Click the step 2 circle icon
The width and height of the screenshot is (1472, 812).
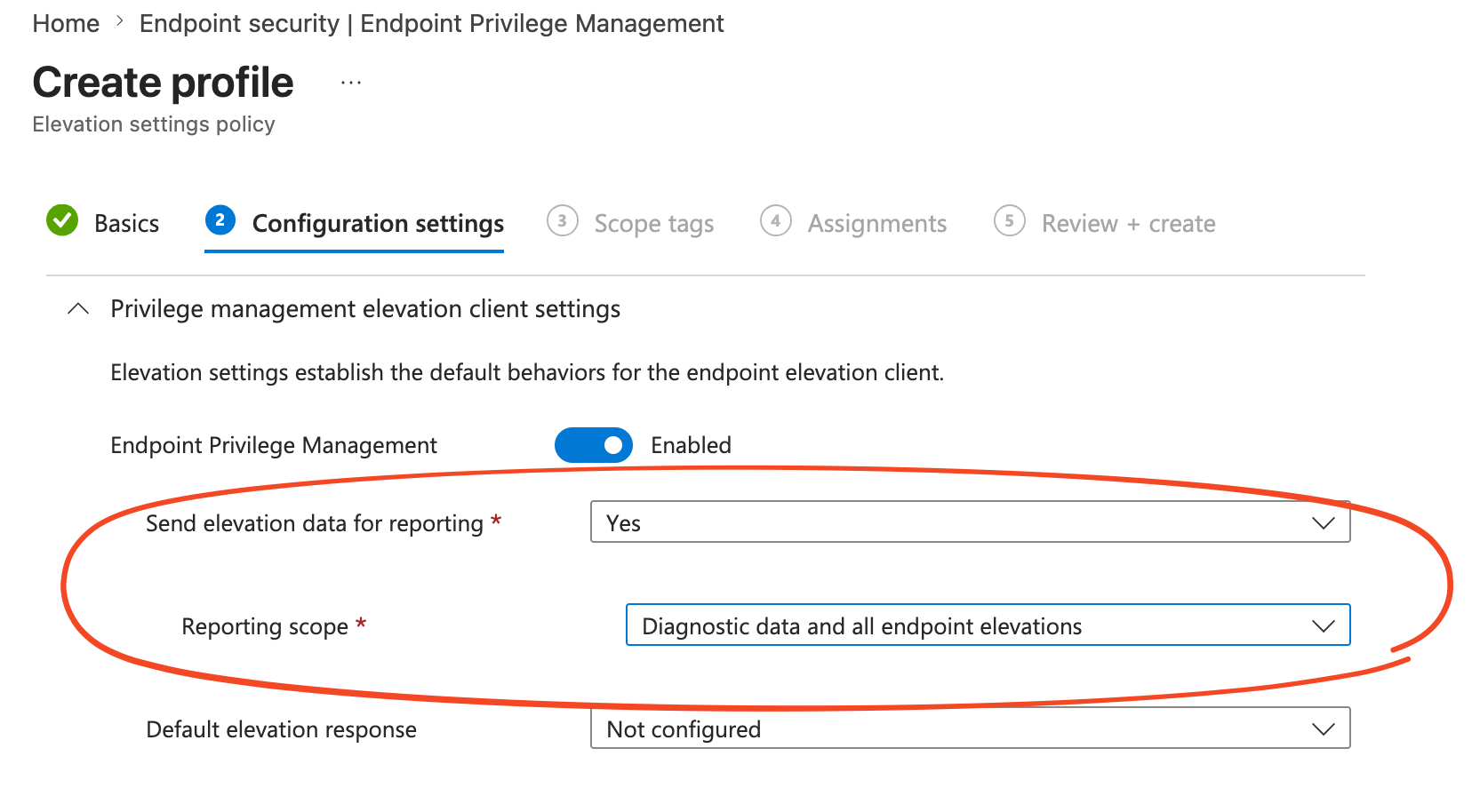220,219
